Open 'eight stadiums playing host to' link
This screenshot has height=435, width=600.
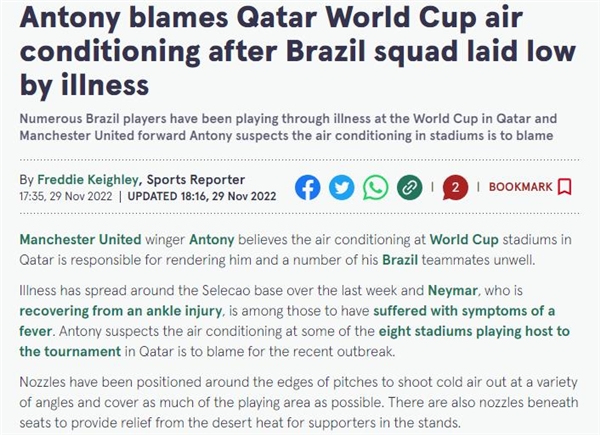(x=474, y=331)
